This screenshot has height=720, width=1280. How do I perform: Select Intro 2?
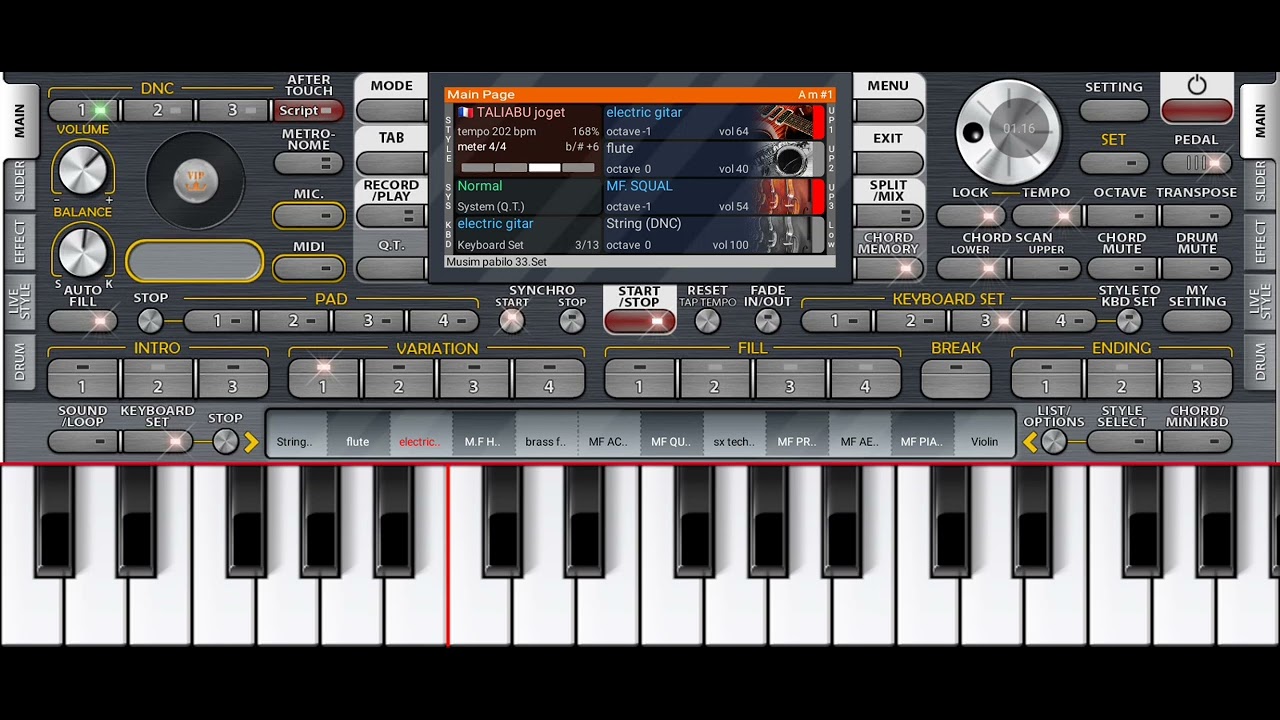tap(158, 378)
